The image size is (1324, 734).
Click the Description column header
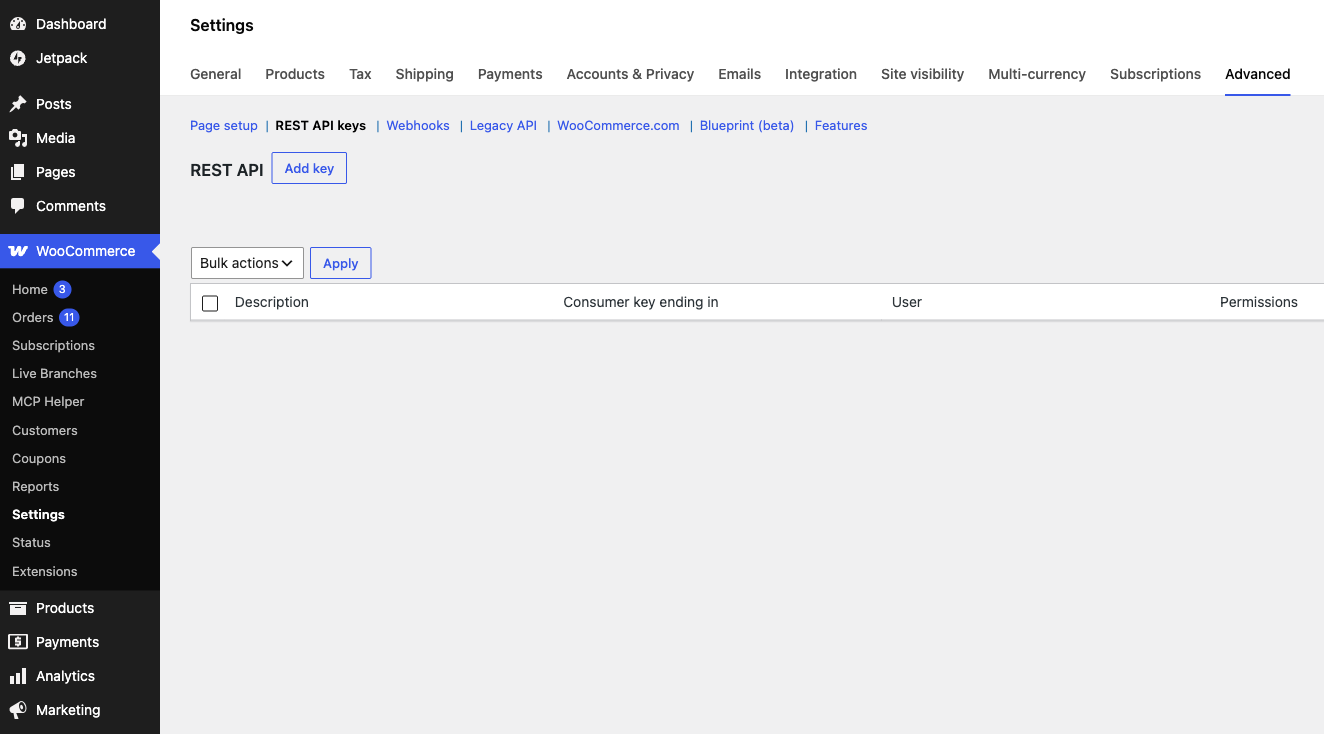pyautogui.click(x=272, y=302)
